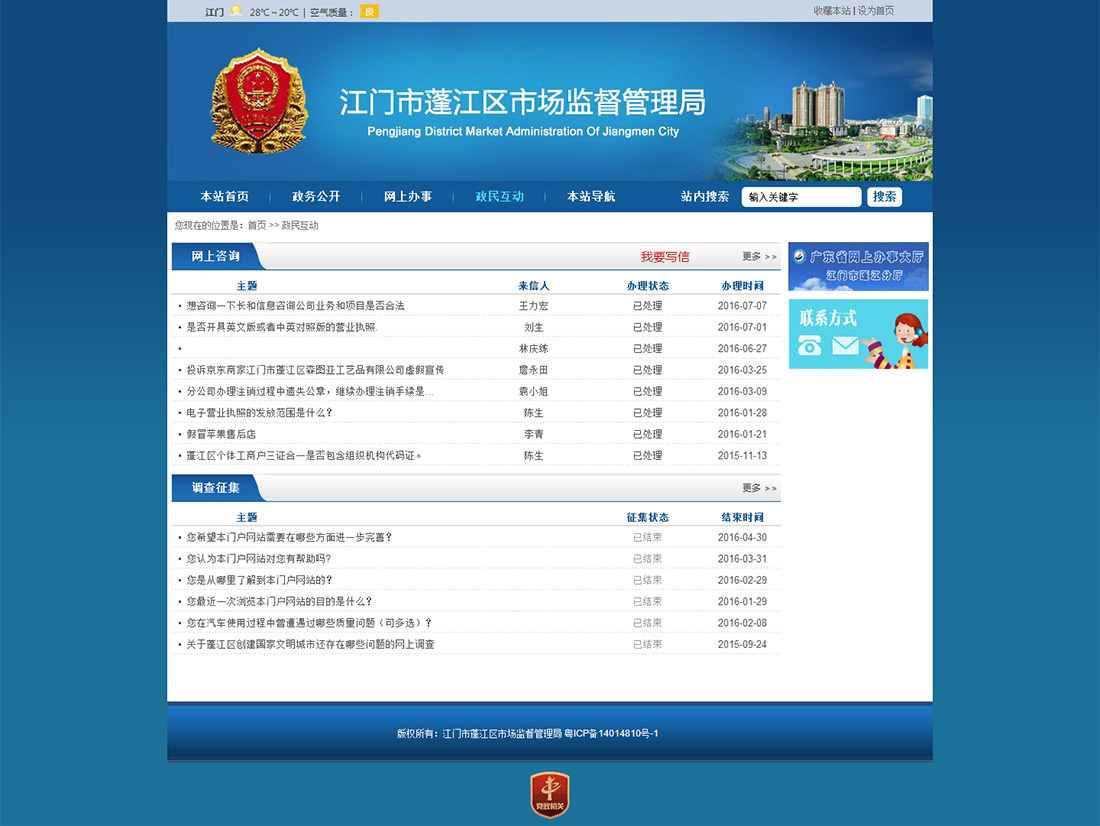1100x826 pixels.
Task: Click the envelope mail icon
Action: [x=845, y=346]
